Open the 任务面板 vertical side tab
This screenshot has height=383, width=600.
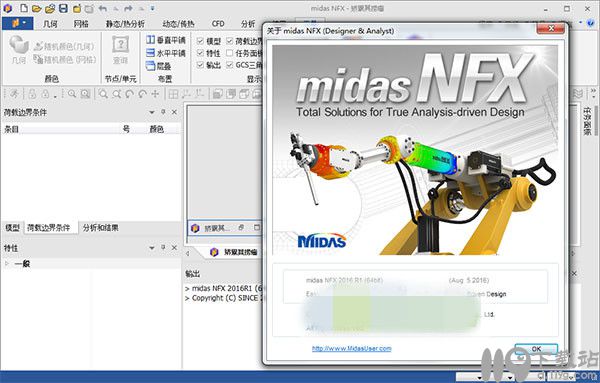pos(587,121)
